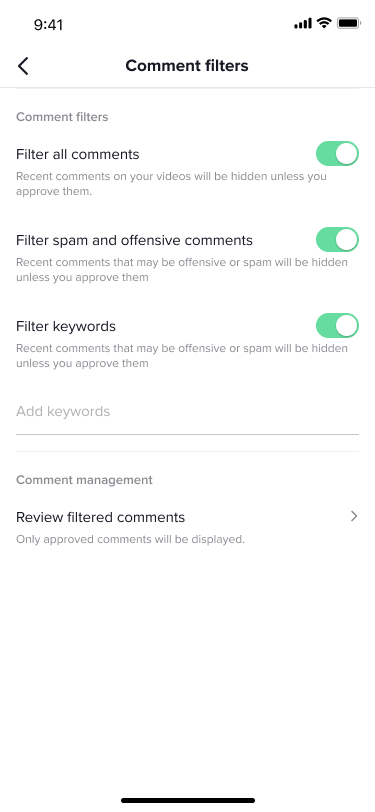Tap the Comment filters section header

click(62, 117)
